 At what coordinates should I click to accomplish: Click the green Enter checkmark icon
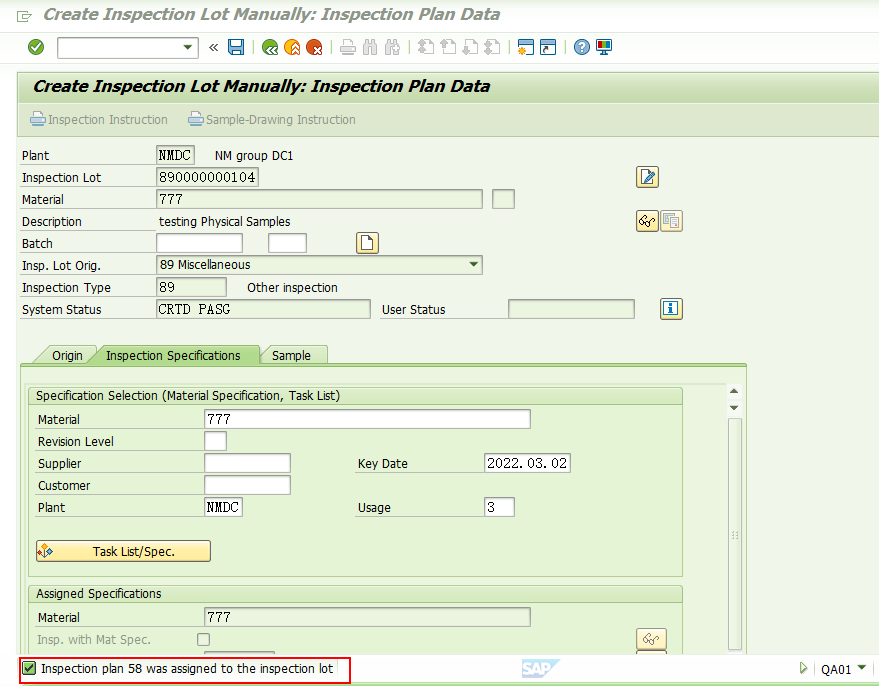(36, 47)
